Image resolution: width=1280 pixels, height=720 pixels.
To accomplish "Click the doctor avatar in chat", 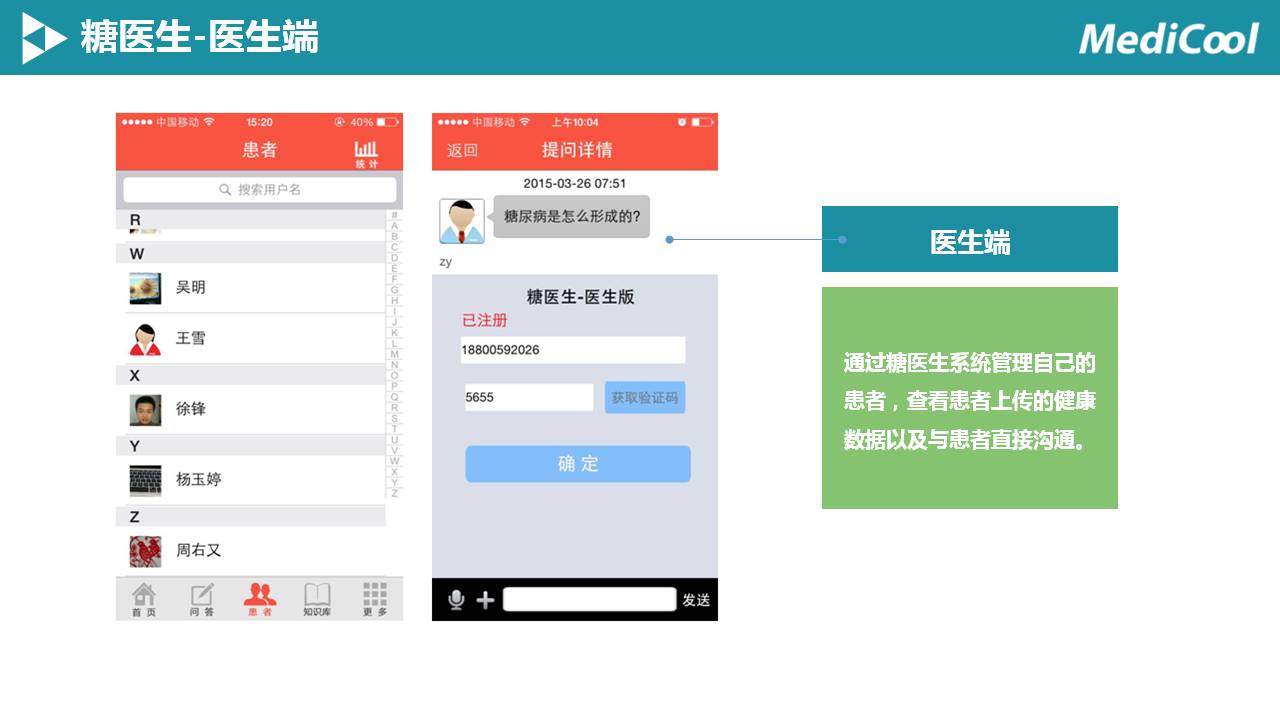I will click(462, 221).
